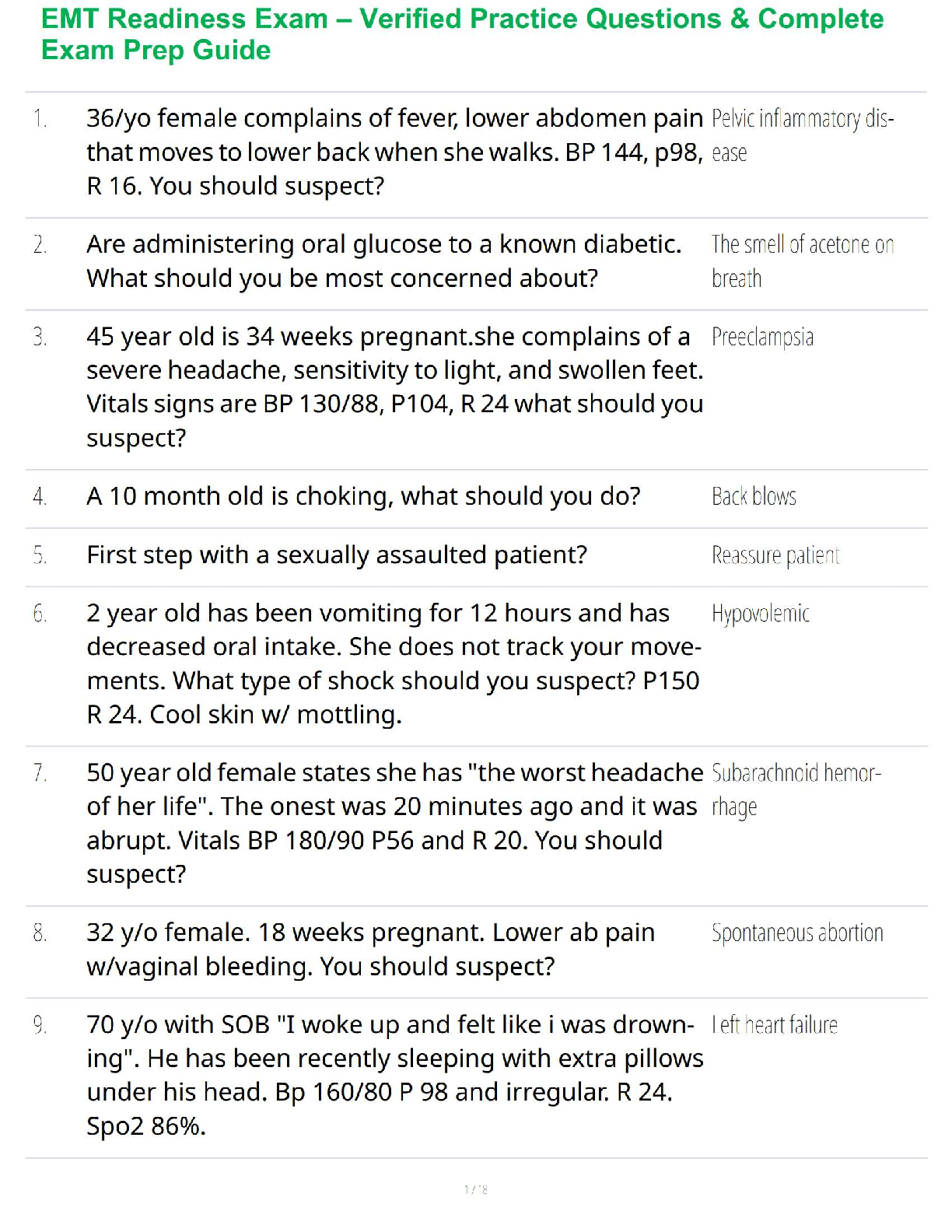The width and height of the screenshot is (952, 1232).
Task: Select the 'Preeclampsia' answer
Action: (762, 338)
